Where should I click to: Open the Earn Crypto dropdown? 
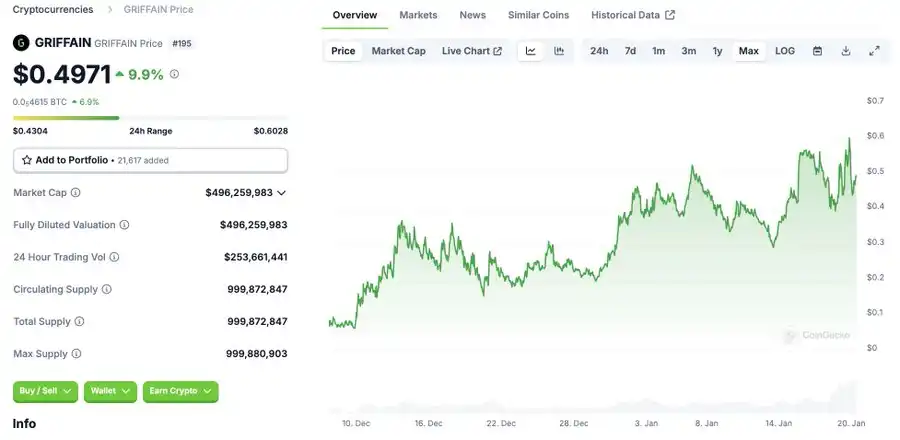click(180, 391)
